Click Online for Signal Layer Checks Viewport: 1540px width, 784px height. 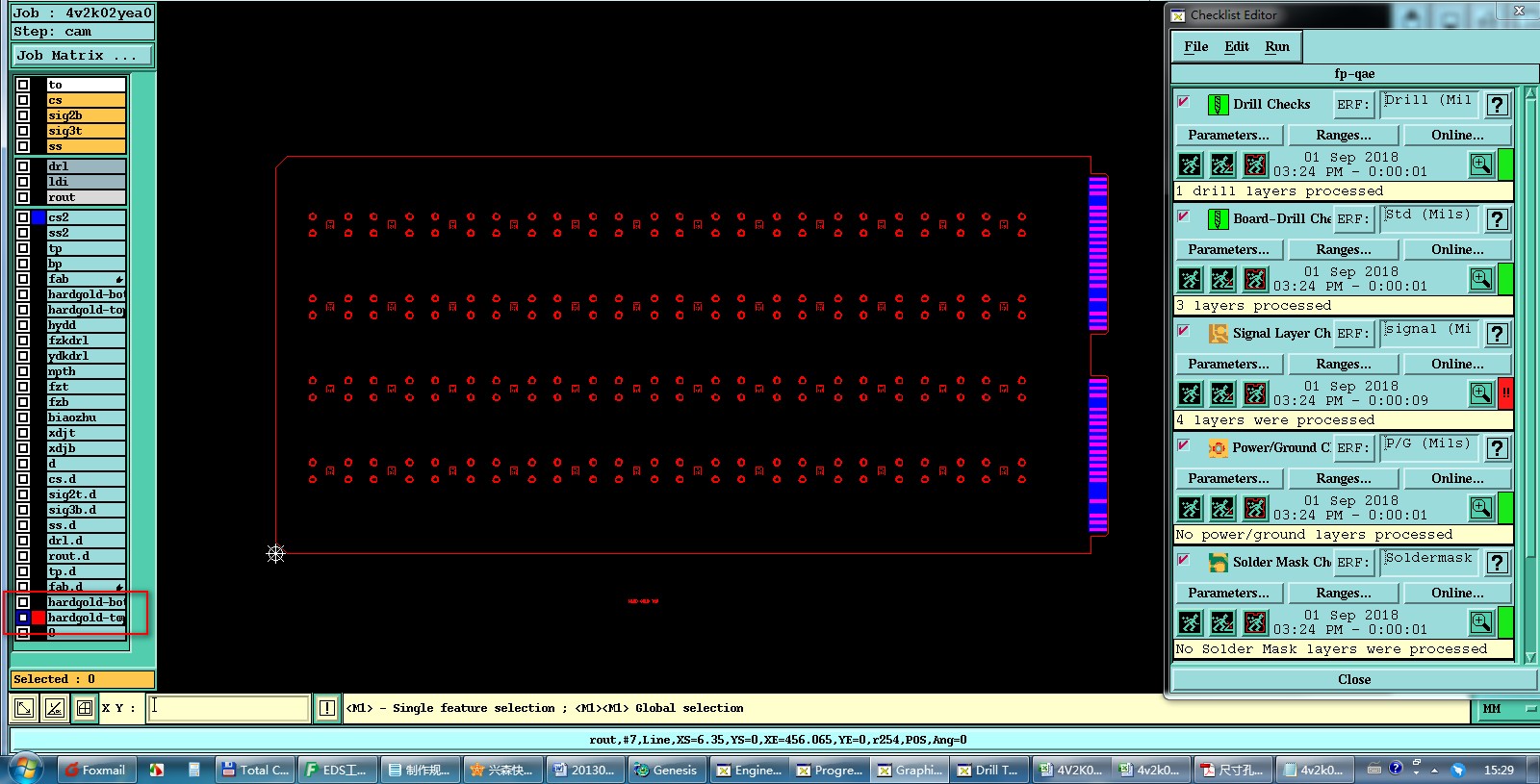tap(1457, 365)
